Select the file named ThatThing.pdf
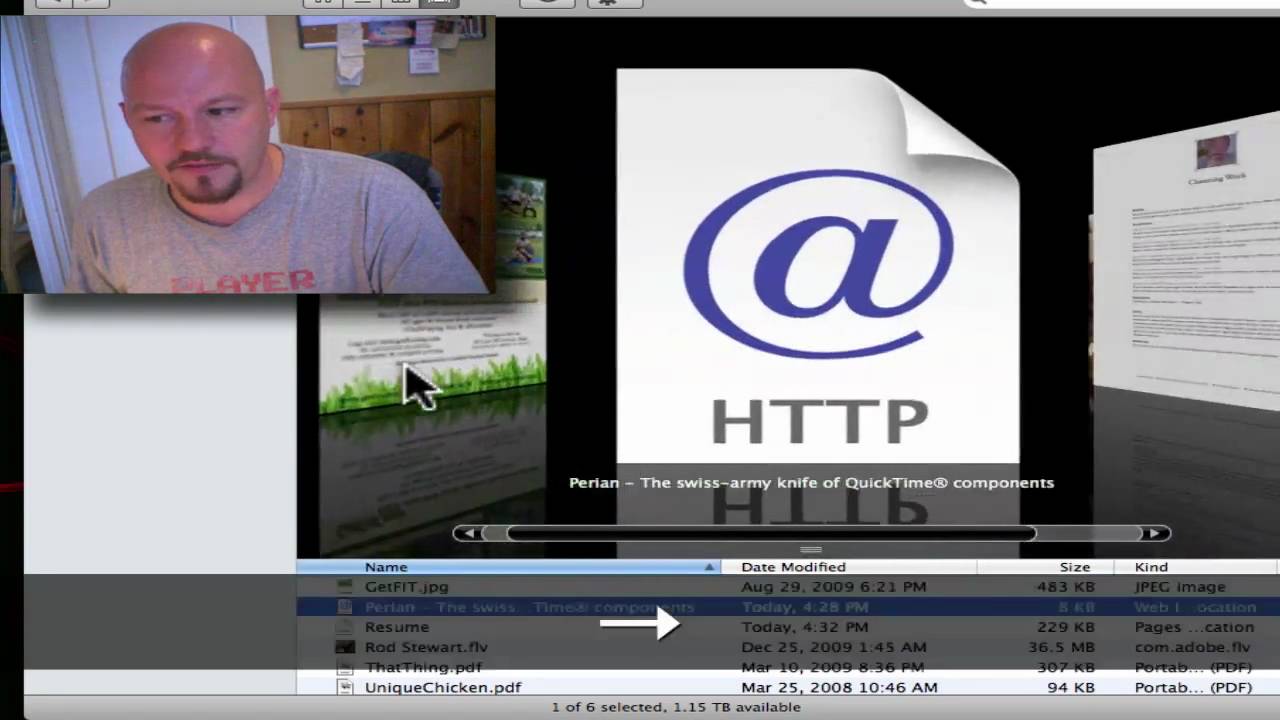Viewport: 1280px width, 720px height. (x=423, y=667)
